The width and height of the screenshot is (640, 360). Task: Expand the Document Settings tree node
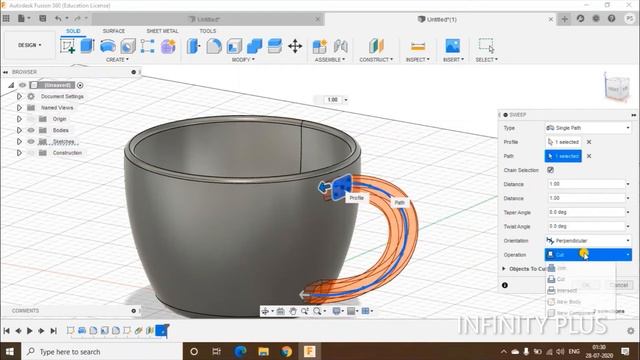tap(19, 96)
